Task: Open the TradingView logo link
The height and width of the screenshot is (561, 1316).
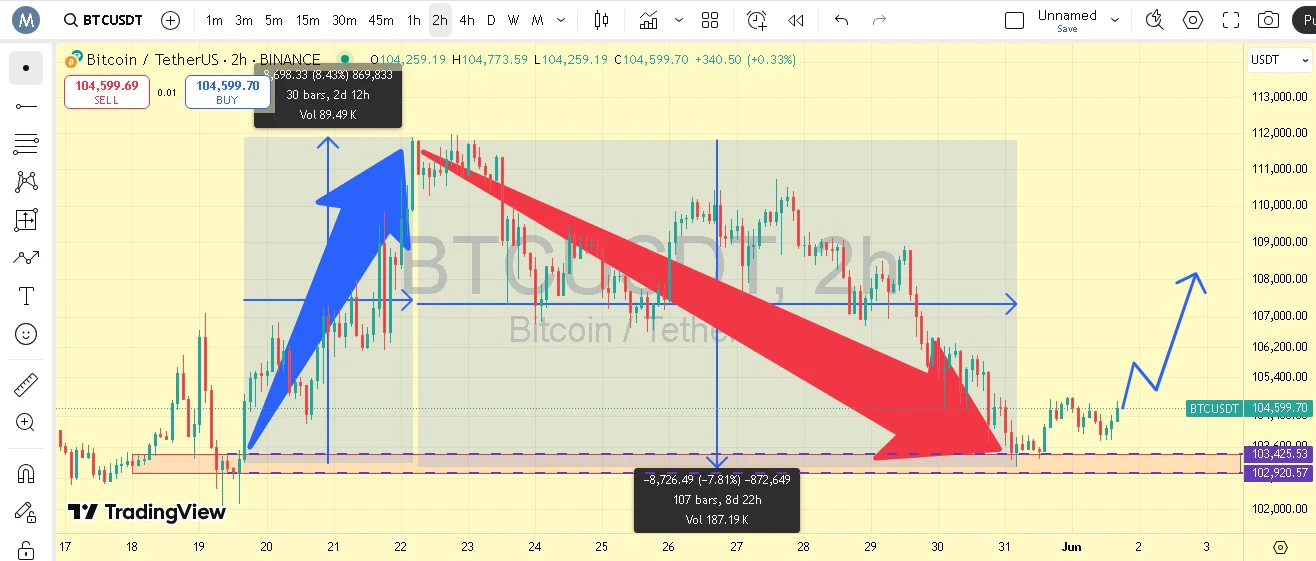Action: [147, 512]
